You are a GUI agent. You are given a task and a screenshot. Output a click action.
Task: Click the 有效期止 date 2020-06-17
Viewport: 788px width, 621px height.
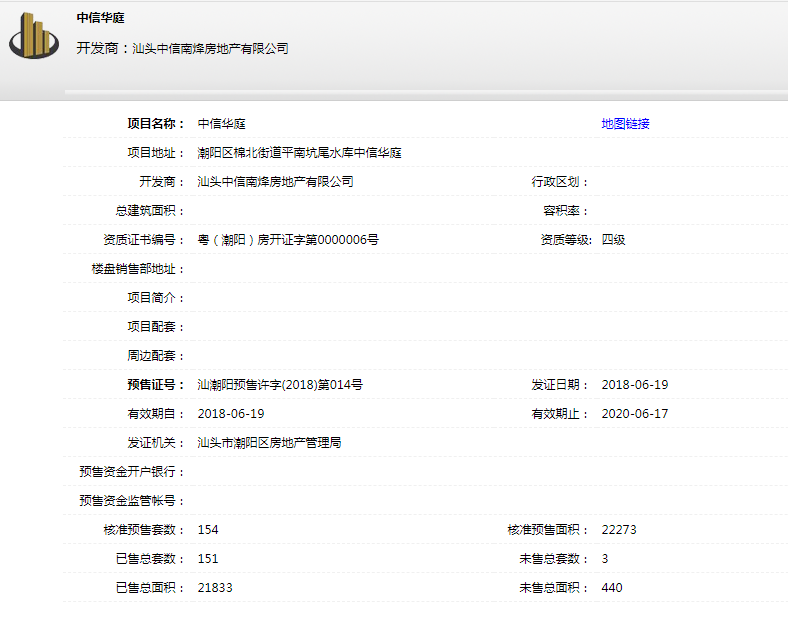(634, 414)
